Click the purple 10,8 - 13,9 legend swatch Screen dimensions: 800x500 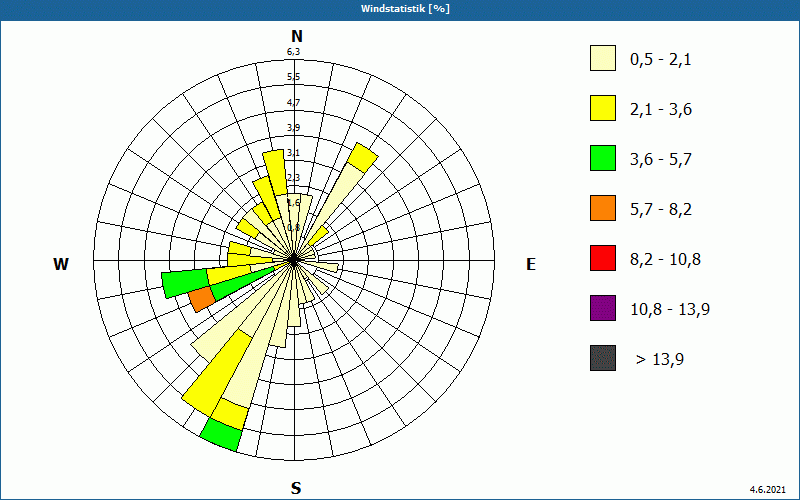(603, 308)
